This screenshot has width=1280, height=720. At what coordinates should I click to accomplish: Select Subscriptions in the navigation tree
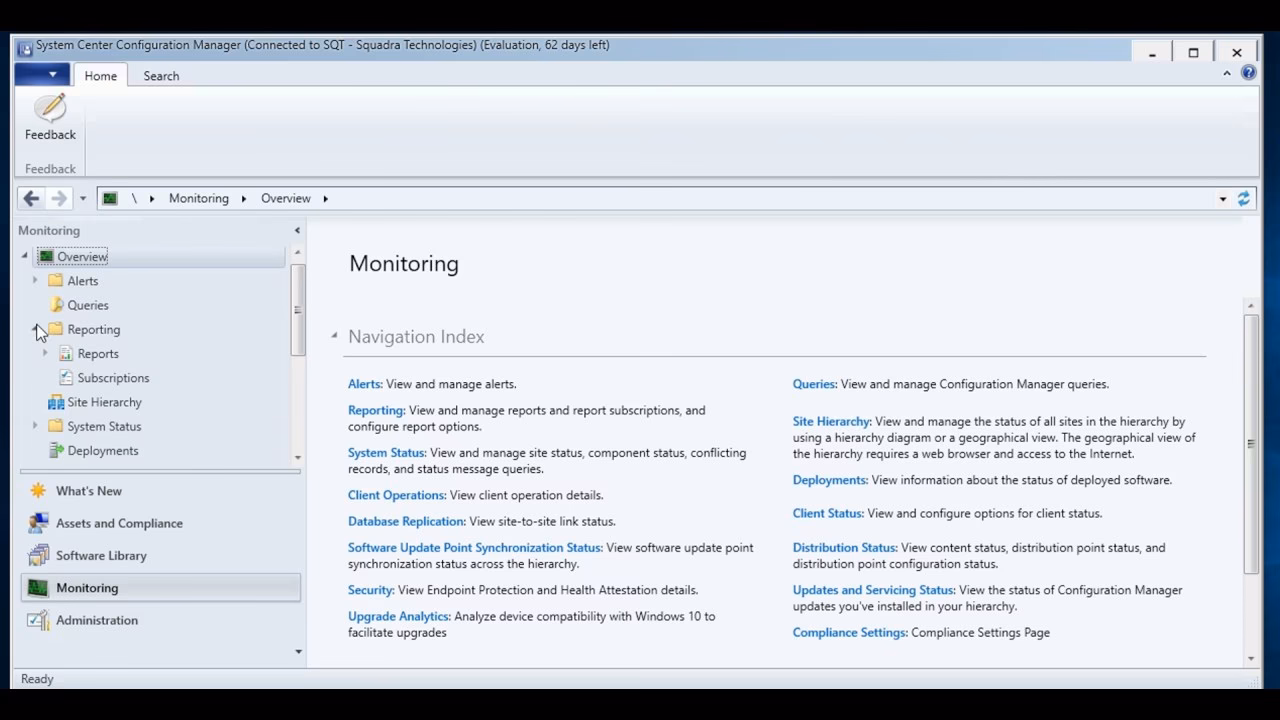(x=113, y=378)
